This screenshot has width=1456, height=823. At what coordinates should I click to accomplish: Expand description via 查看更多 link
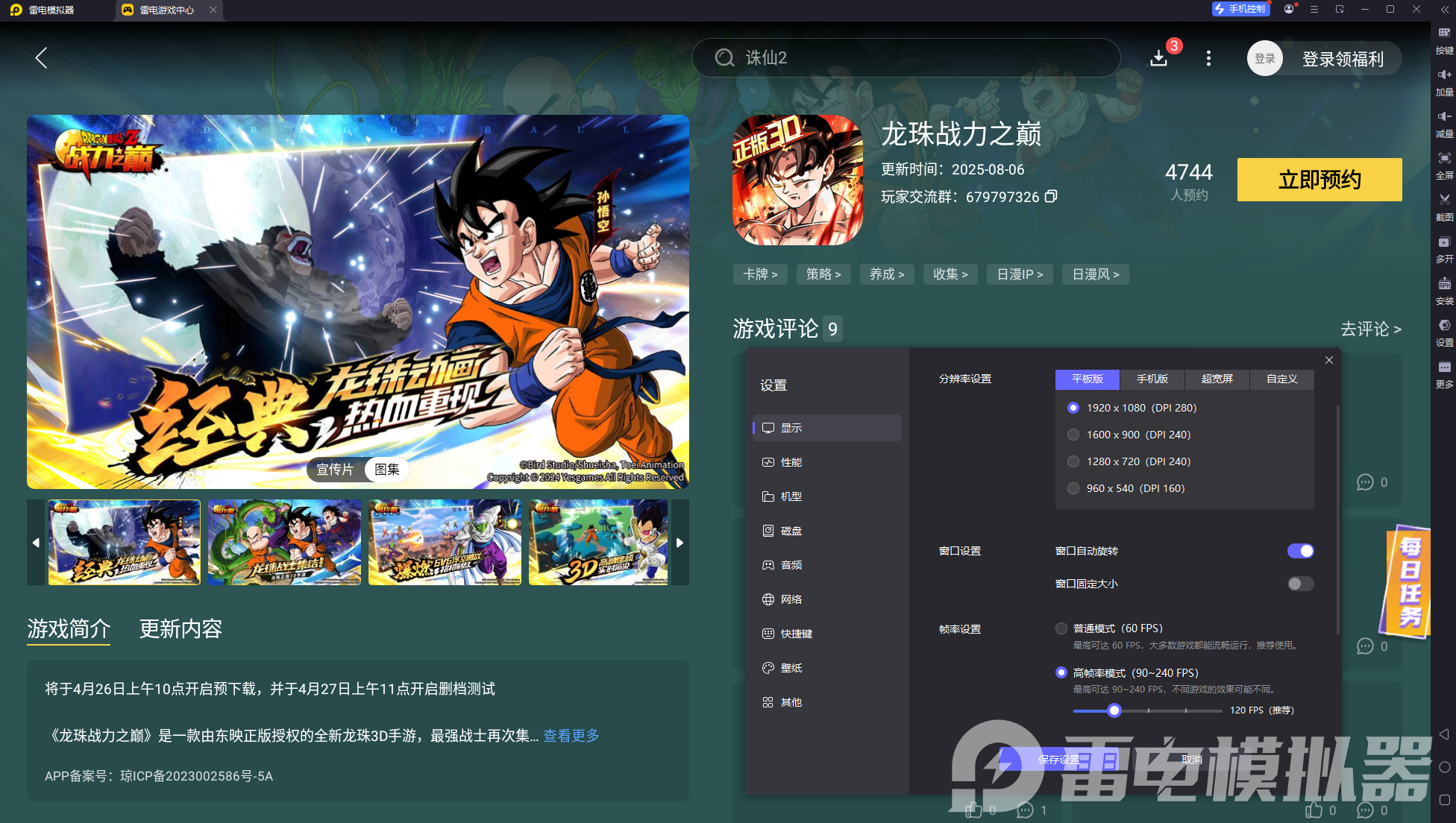571,736
